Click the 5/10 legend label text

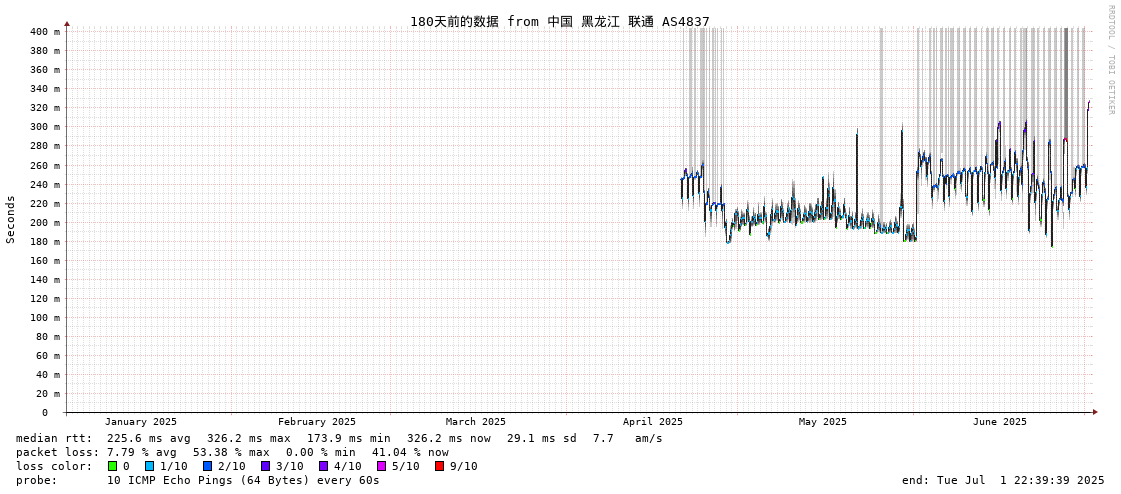(405, 466)
